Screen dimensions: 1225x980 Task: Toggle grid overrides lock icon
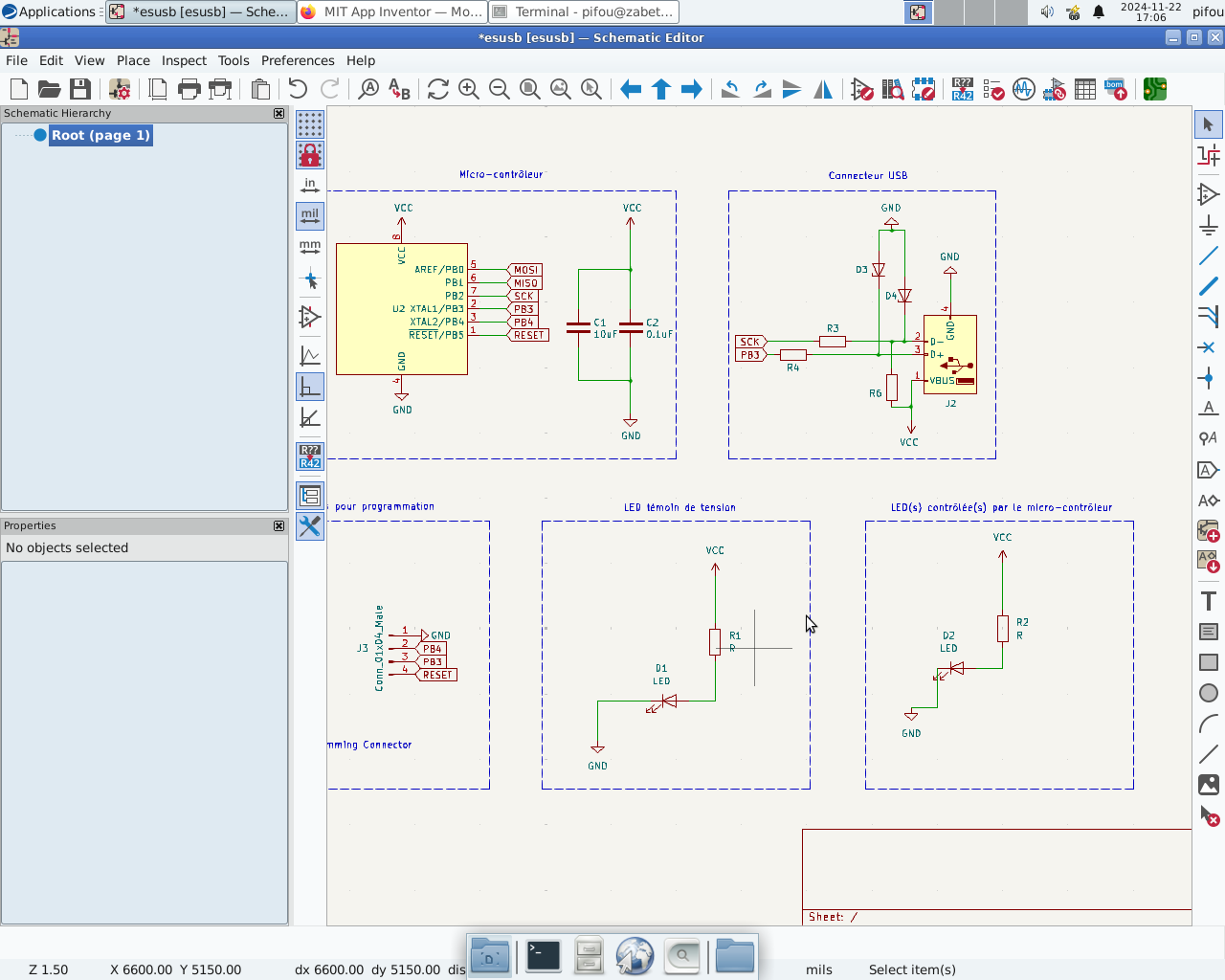310,155
